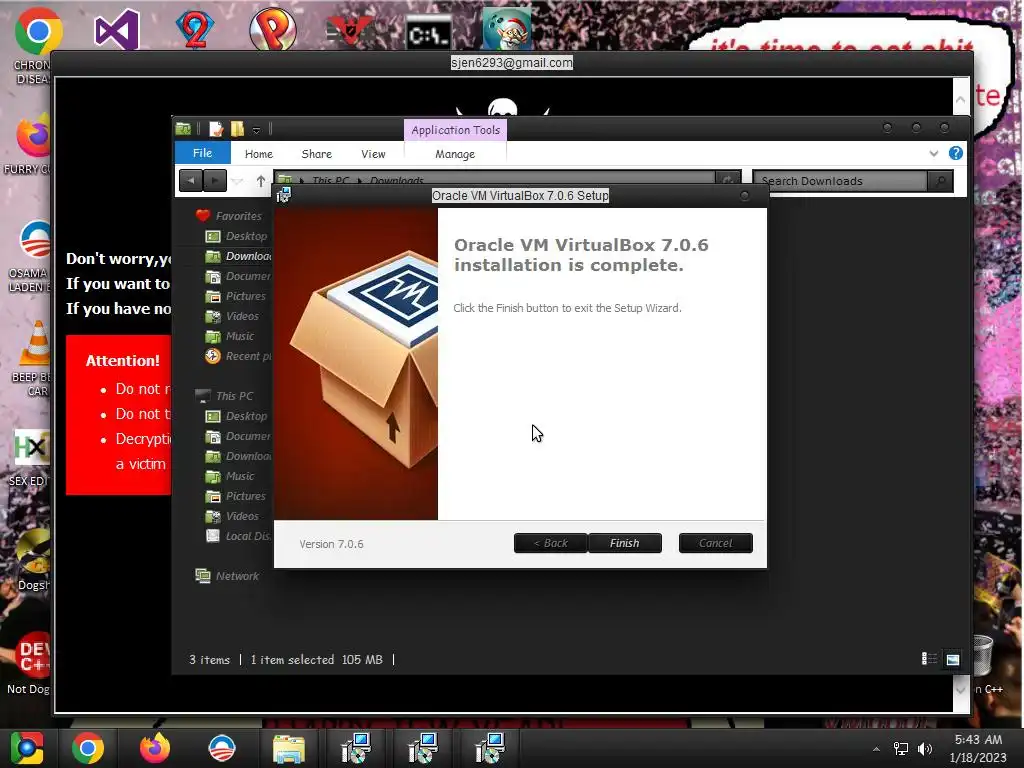1024x768 pixels.
Task: Click the "1 item selected 105 MB" status text
Action: click(x=317, y=660)
